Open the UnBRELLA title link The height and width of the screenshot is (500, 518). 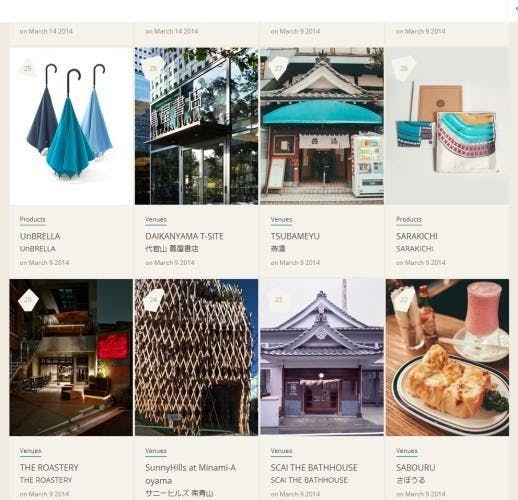point(40,236)
